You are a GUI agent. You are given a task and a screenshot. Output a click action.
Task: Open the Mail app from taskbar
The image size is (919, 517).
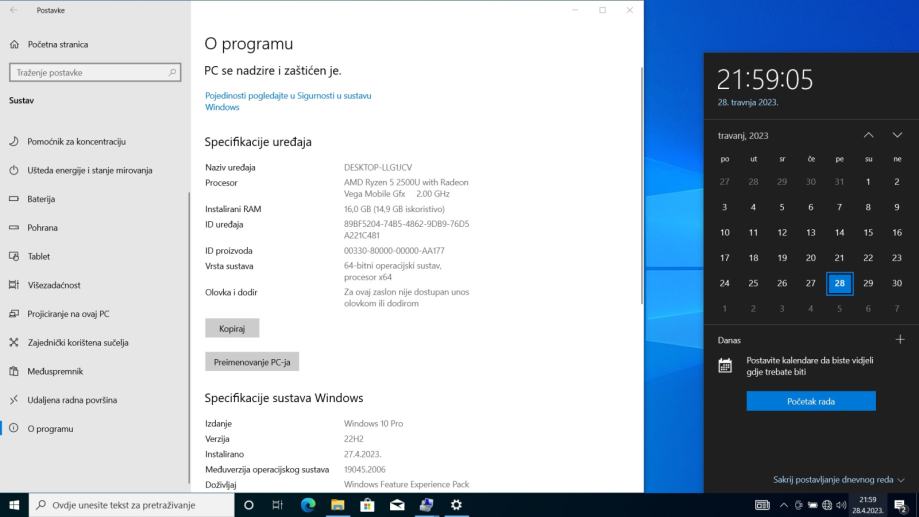click(x=397, y=505)
